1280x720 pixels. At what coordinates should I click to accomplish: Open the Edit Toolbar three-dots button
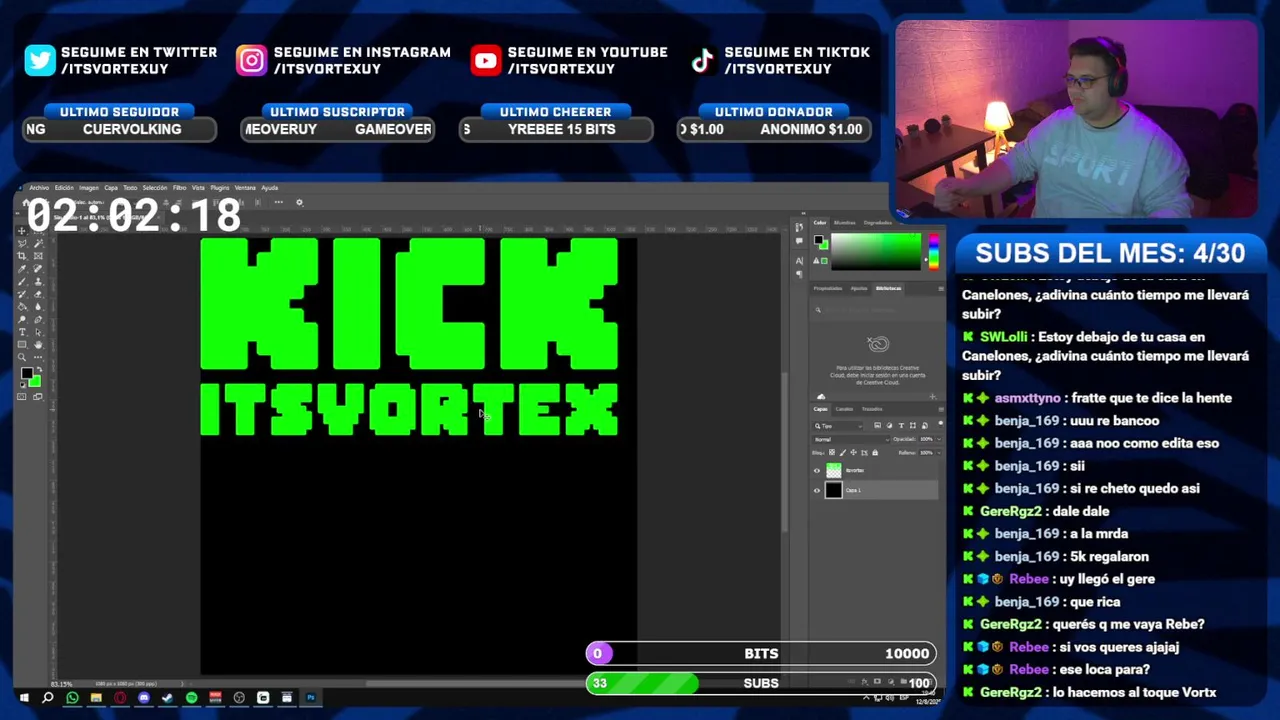[x=38, y=357]
